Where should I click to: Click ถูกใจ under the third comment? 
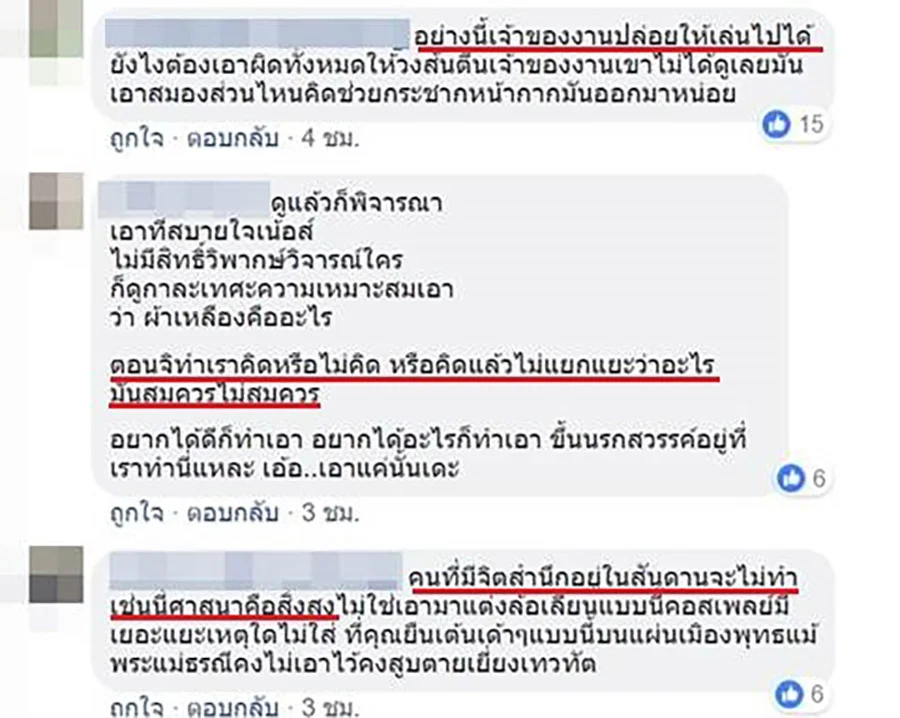tap(137, 708)
